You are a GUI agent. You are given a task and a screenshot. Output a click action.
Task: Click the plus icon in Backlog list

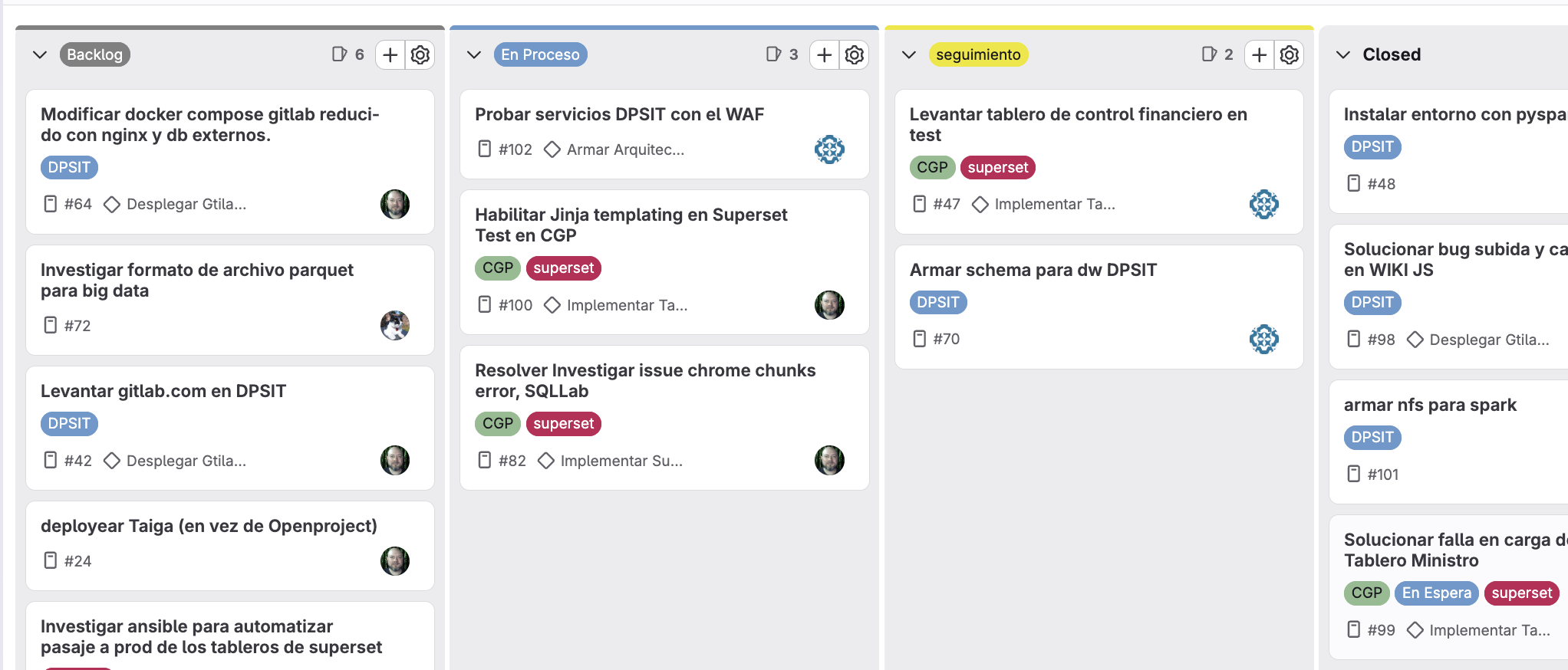tap(390, 55)
